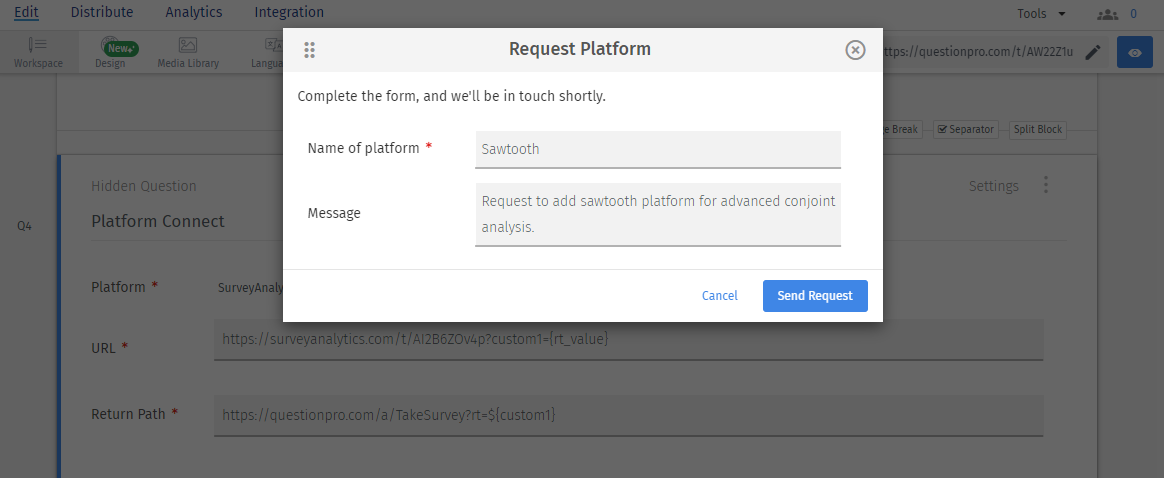This screenshot has width=1164, height=478.
Task: Click into the Message text area
Action: (x=658, y=214)
